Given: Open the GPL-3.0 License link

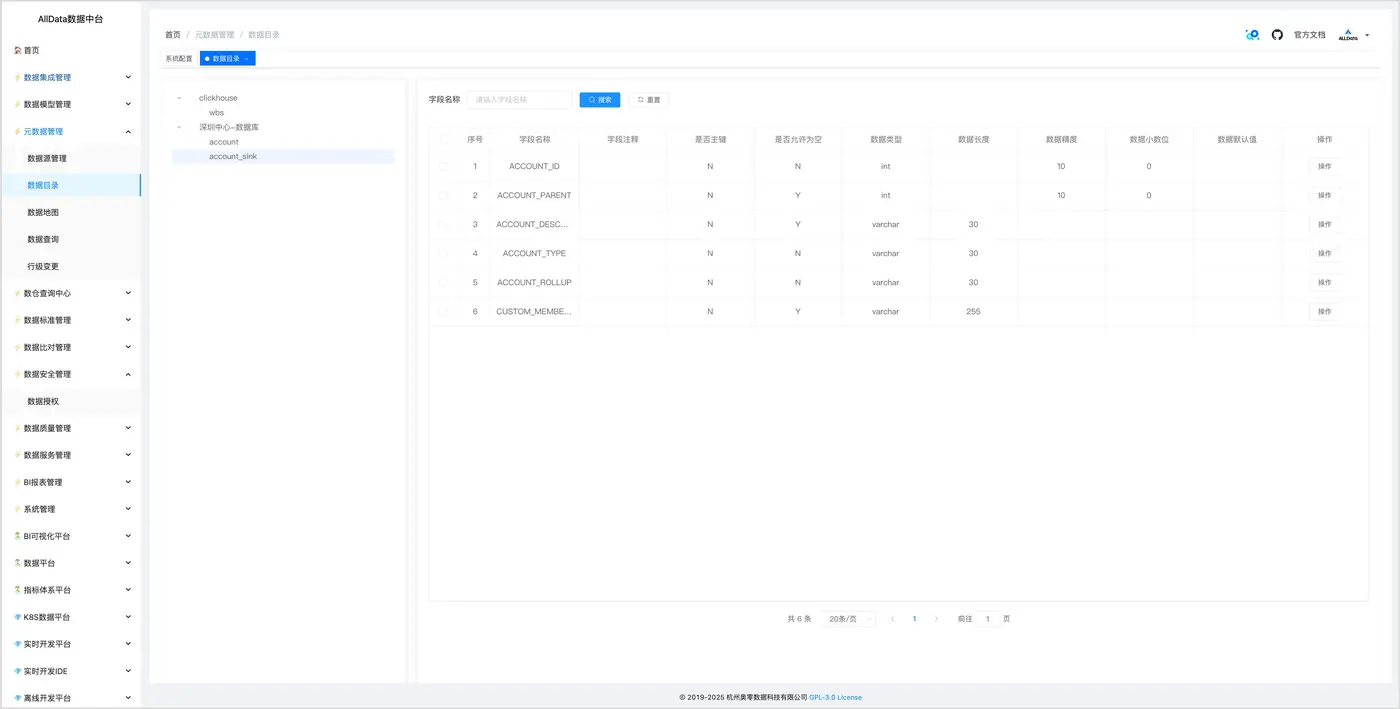Looking at the screenshot, I should tap(835, 697).
